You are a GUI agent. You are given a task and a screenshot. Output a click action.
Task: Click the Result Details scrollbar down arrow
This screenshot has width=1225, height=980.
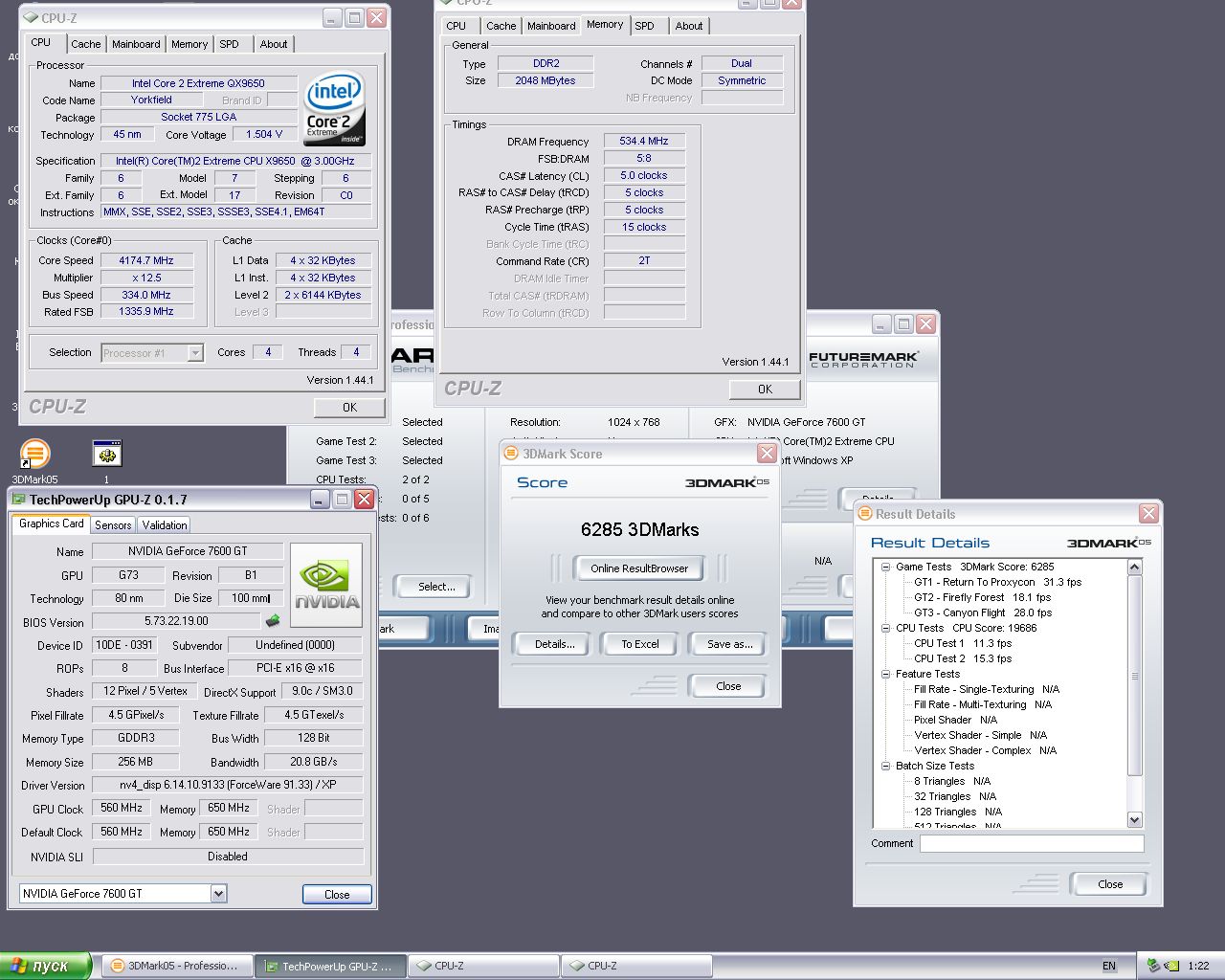coord(1135,819)
